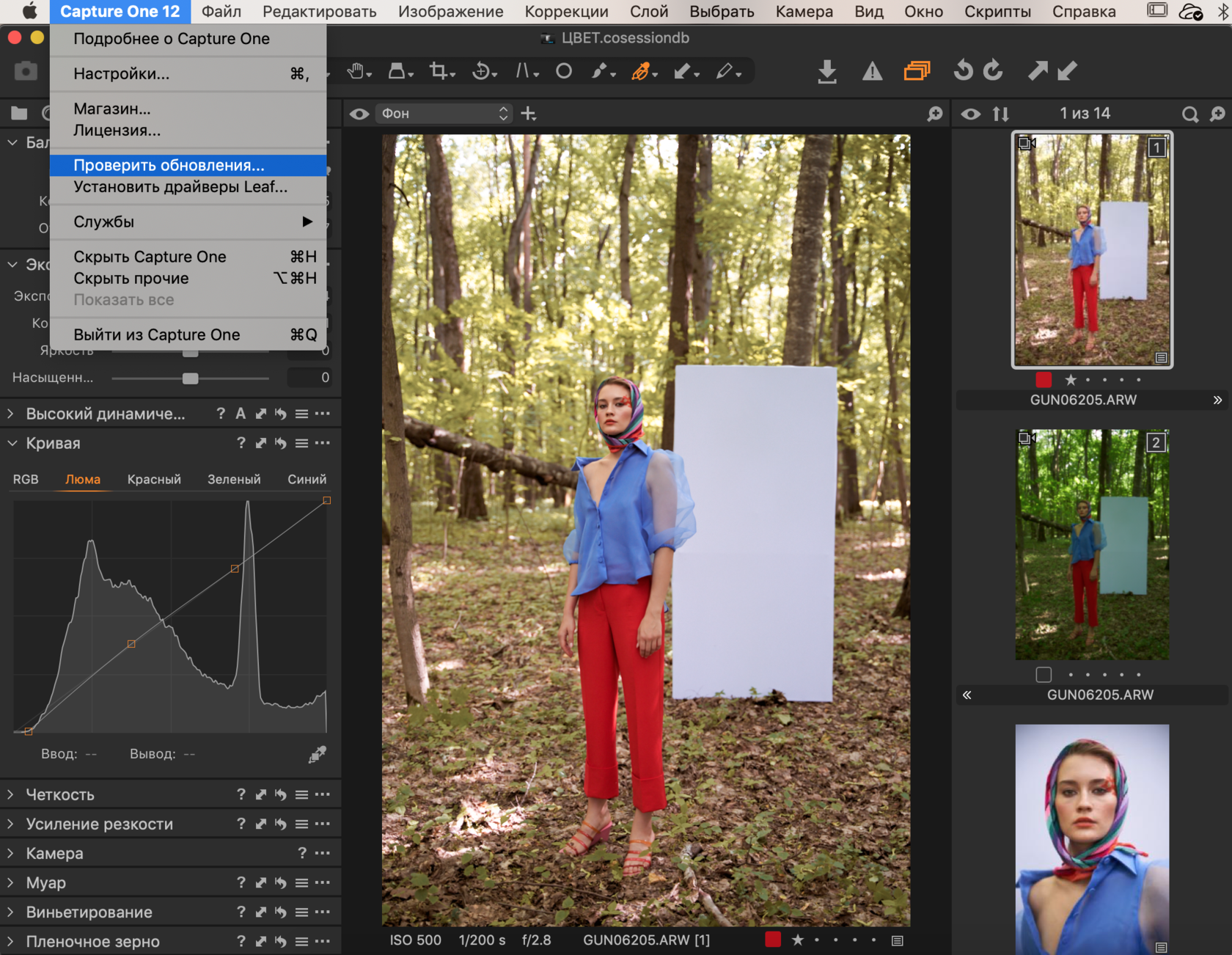Select the Pan hand tool

356,71
